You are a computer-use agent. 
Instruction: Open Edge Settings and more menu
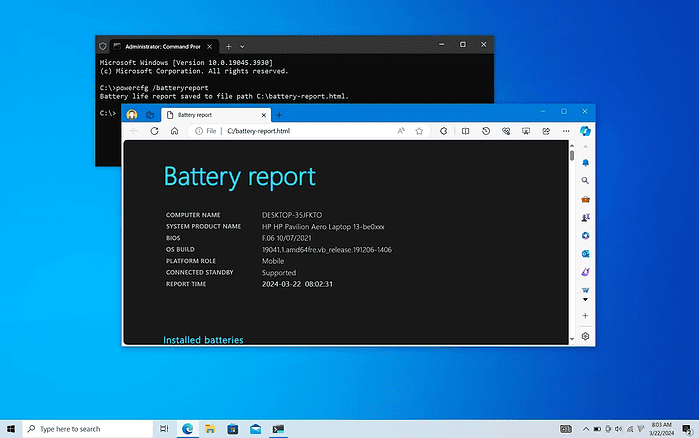coord(566,131)
